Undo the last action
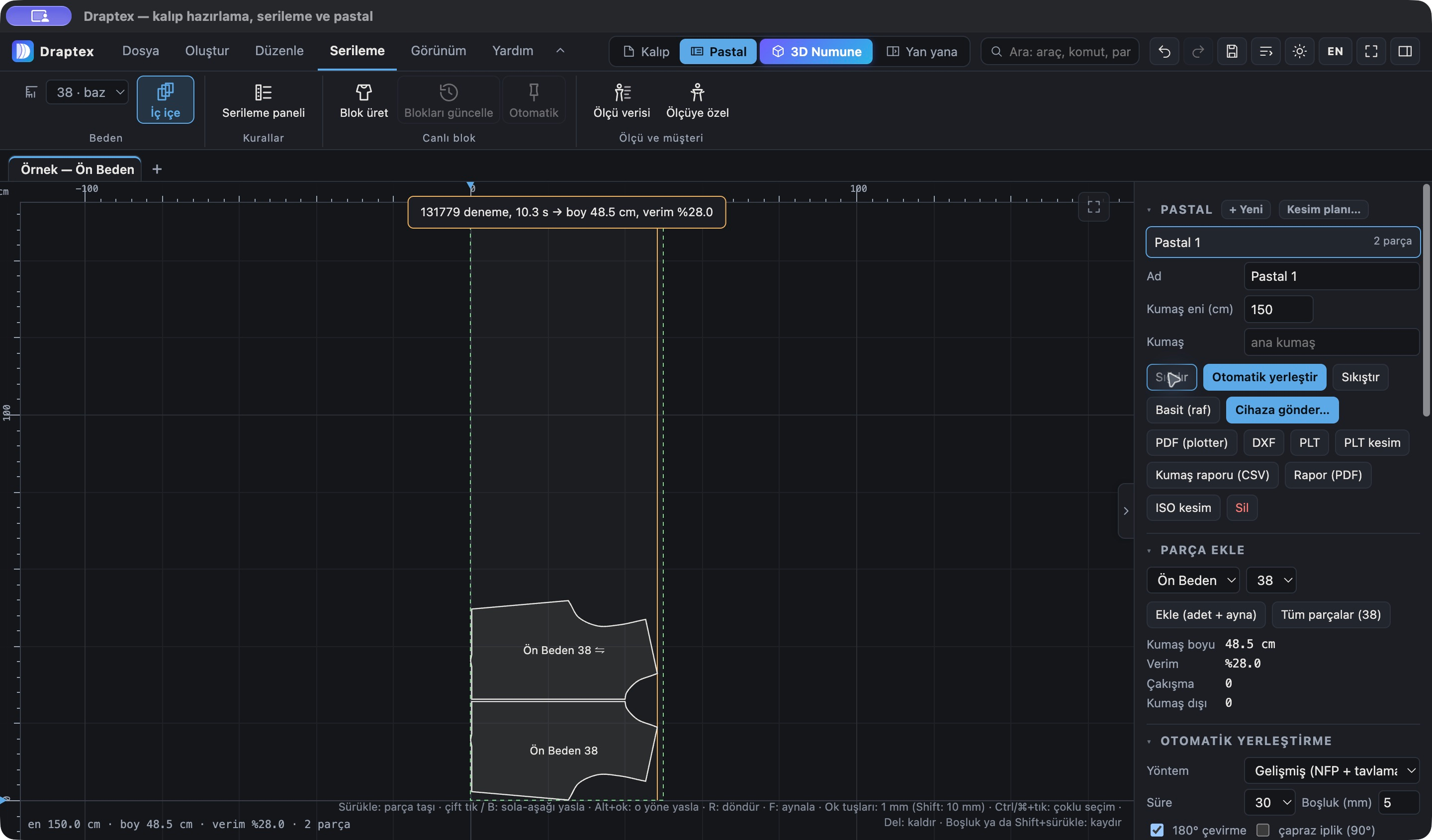1432x840 pixels. (x=1164, y=51)
